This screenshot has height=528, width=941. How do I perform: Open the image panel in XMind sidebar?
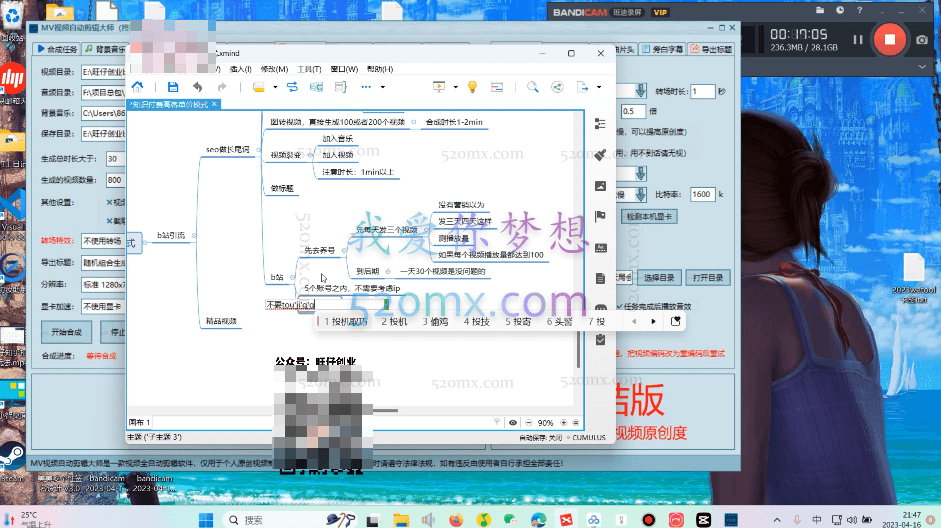pyautogui.click(x=600, y=186)
